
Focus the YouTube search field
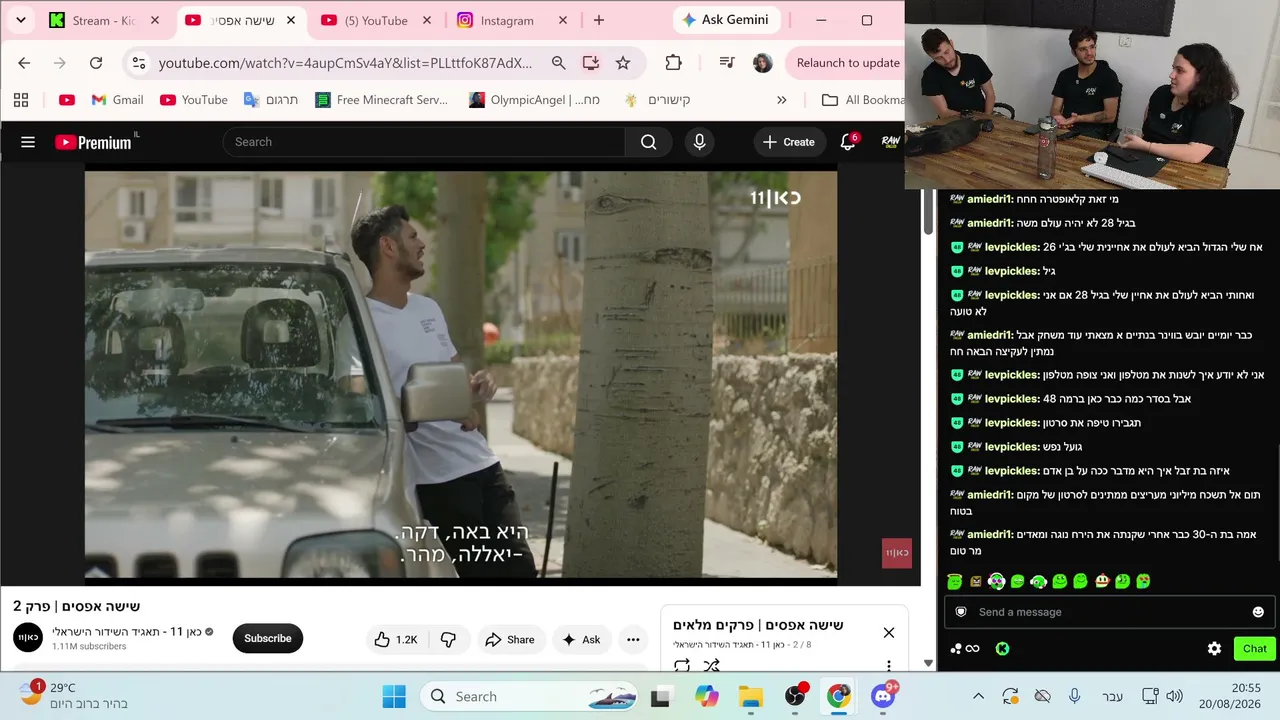click(x=424, y=142)
